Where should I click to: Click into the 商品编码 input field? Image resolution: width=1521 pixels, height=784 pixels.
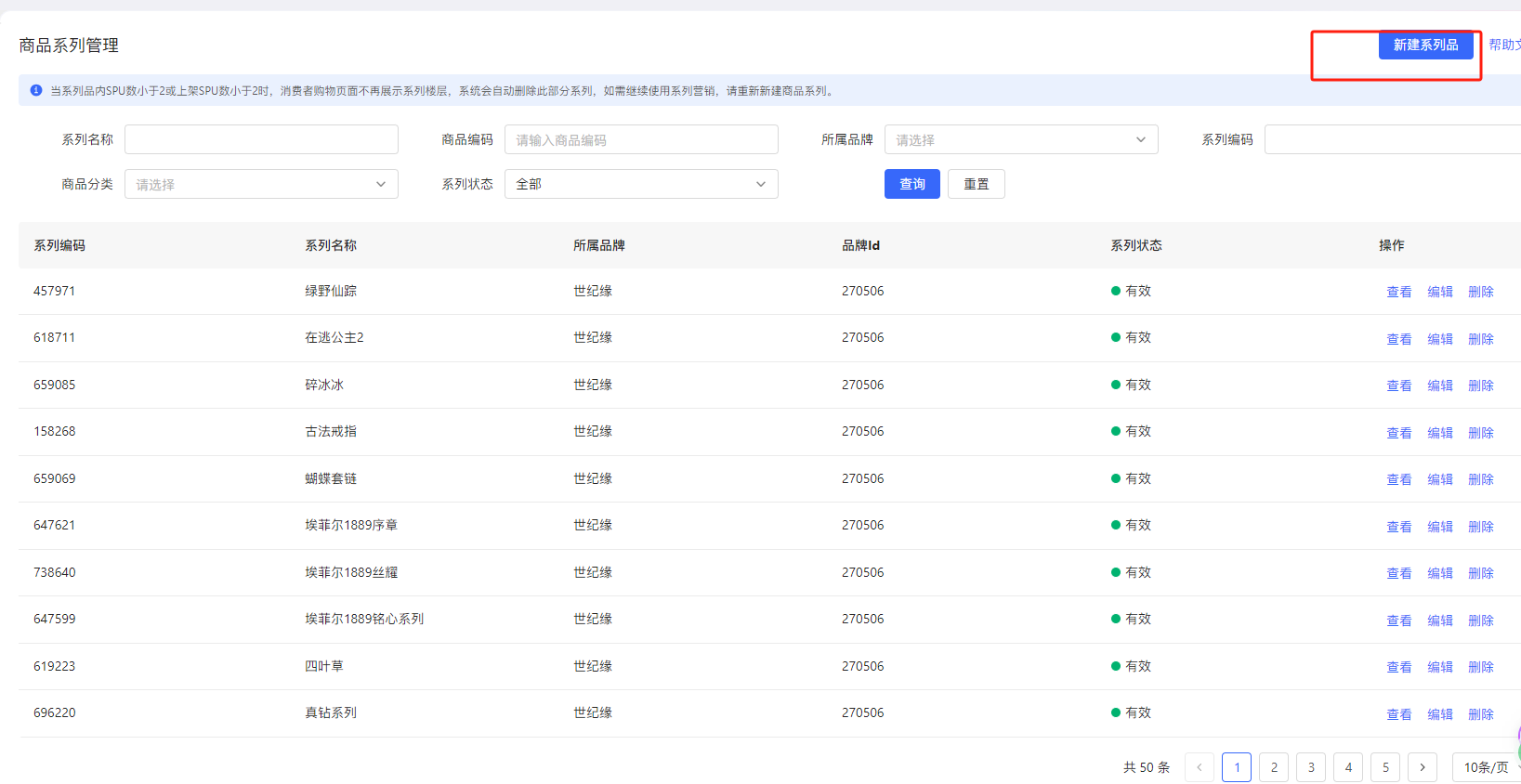point(640,139)
